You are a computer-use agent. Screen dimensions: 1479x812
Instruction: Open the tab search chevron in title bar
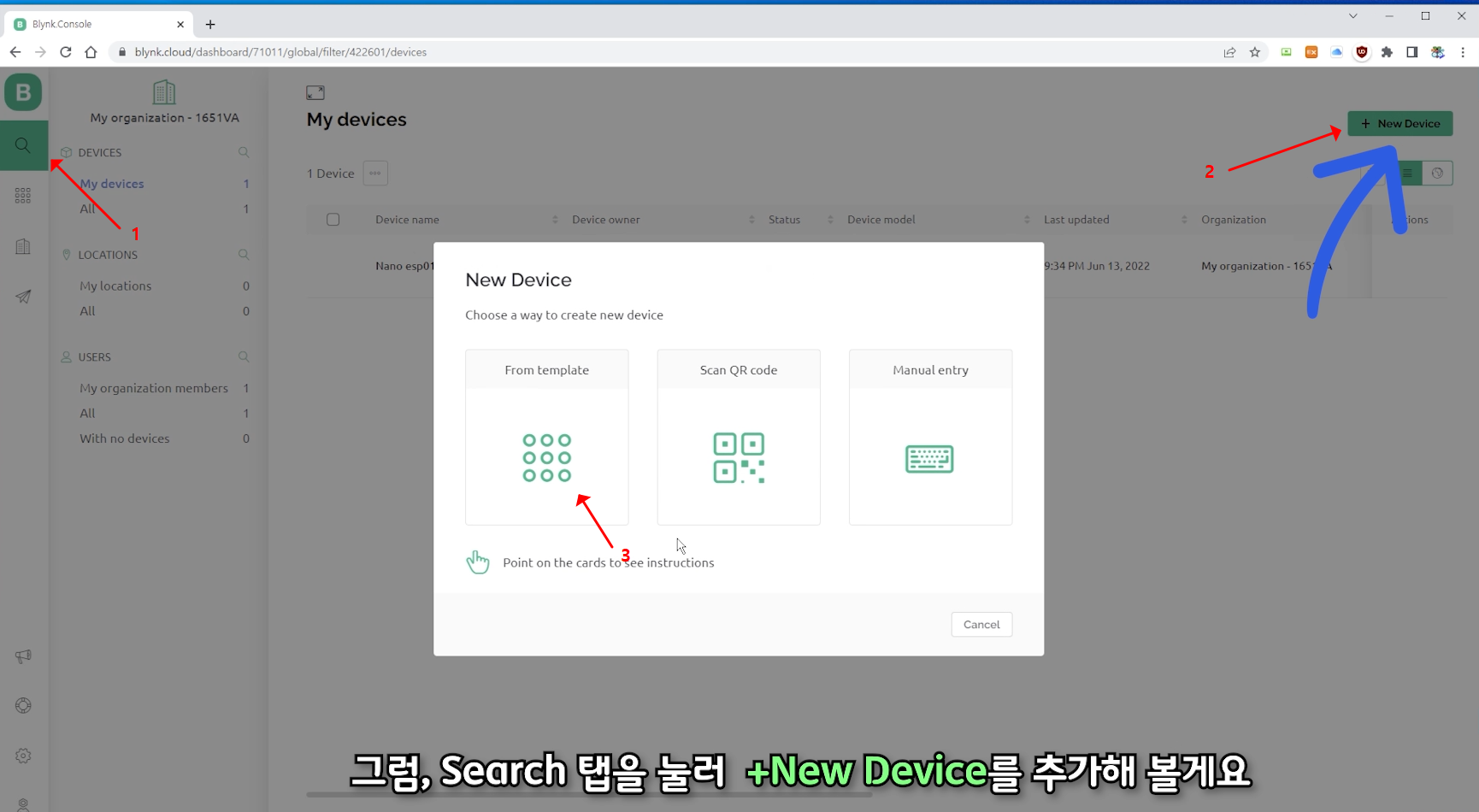(1353, 15)
